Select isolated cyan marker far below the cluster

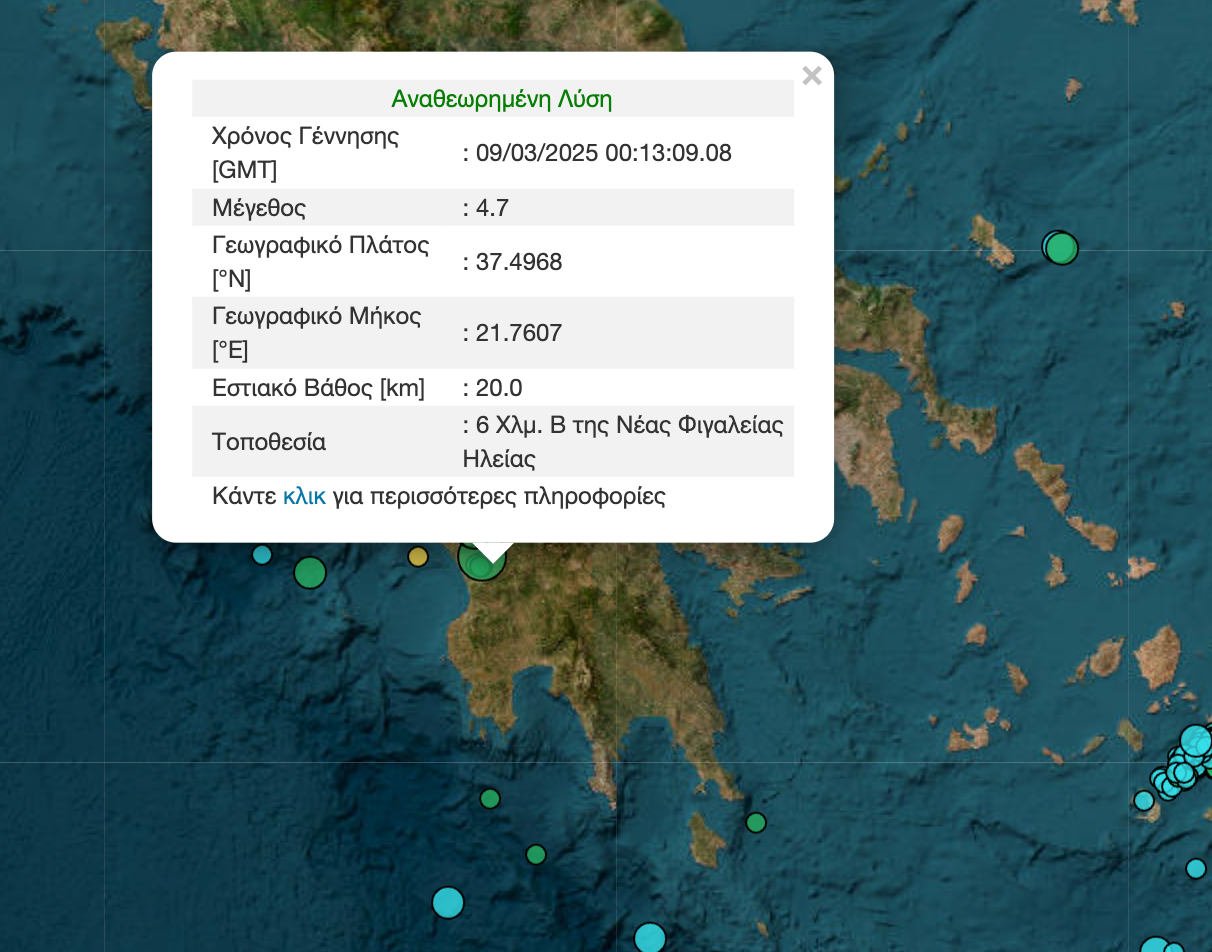pyautogui.click(x=1196, y=868)
